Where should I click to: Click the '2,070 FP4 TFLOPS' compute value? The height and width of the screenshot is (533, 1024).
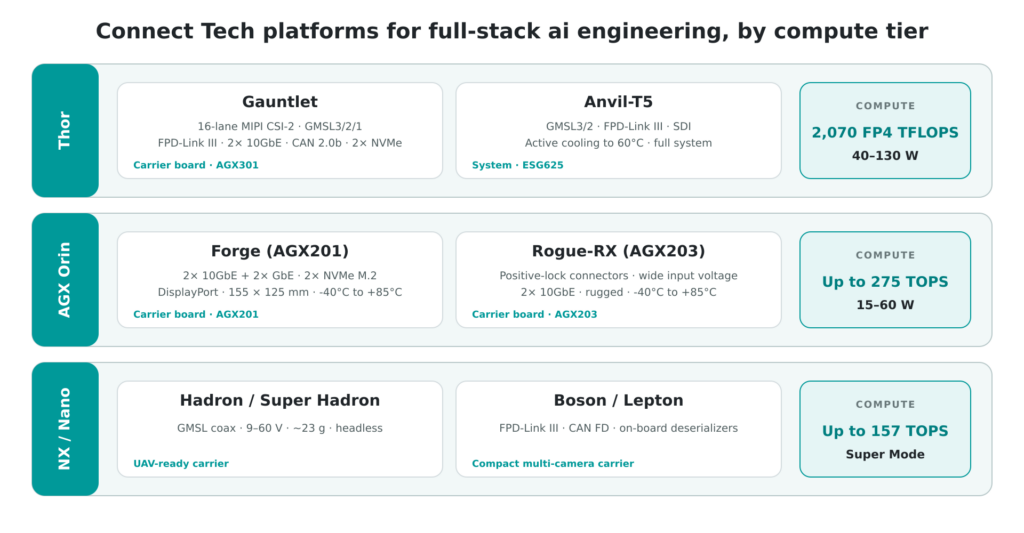point(885,133)
